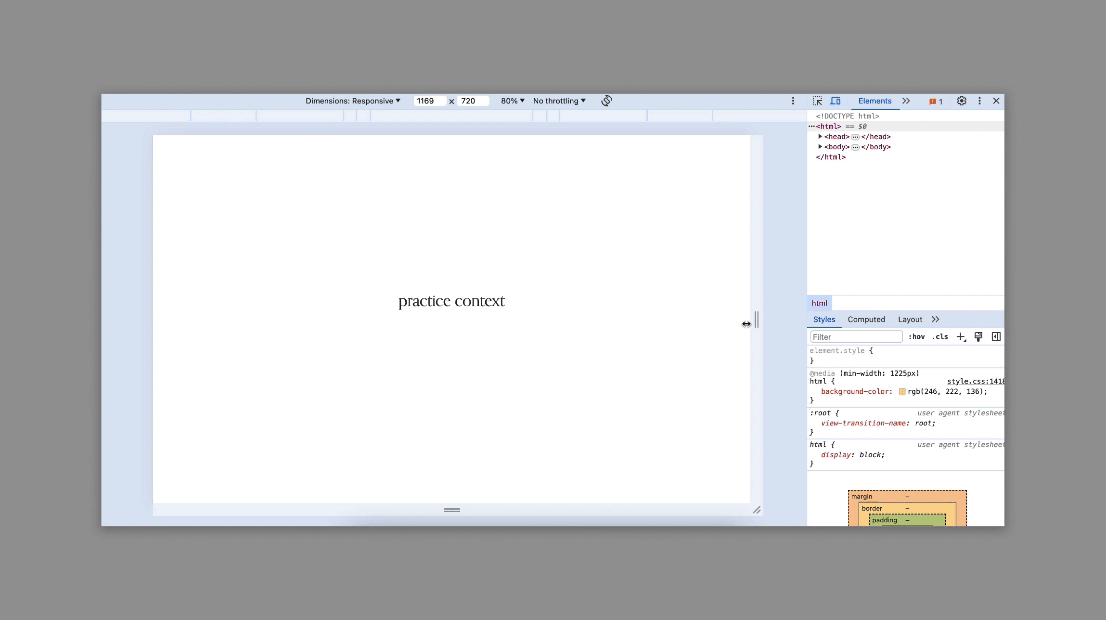Image resolution: width=1106 pixels, height=620 pixels.
Task: Open the rendering emulations paintbrush icon
Action: 978,337
